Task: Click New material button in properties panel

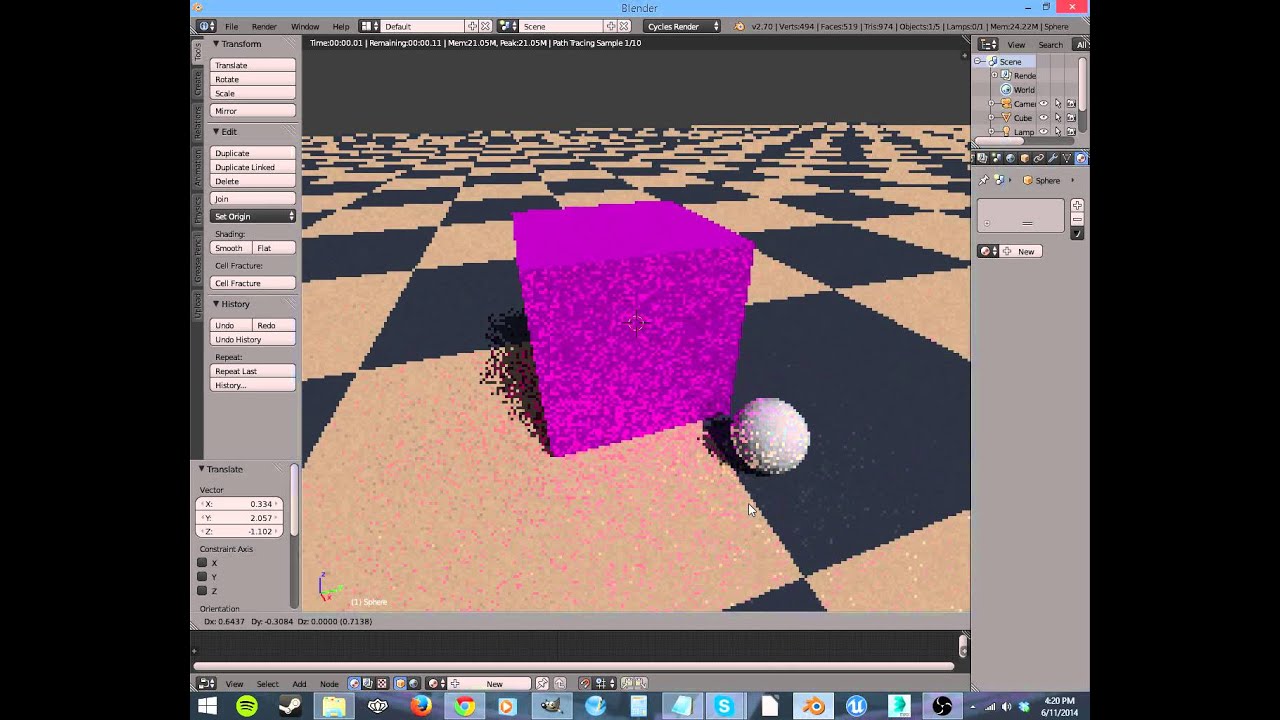Action: click(1020, 251)
